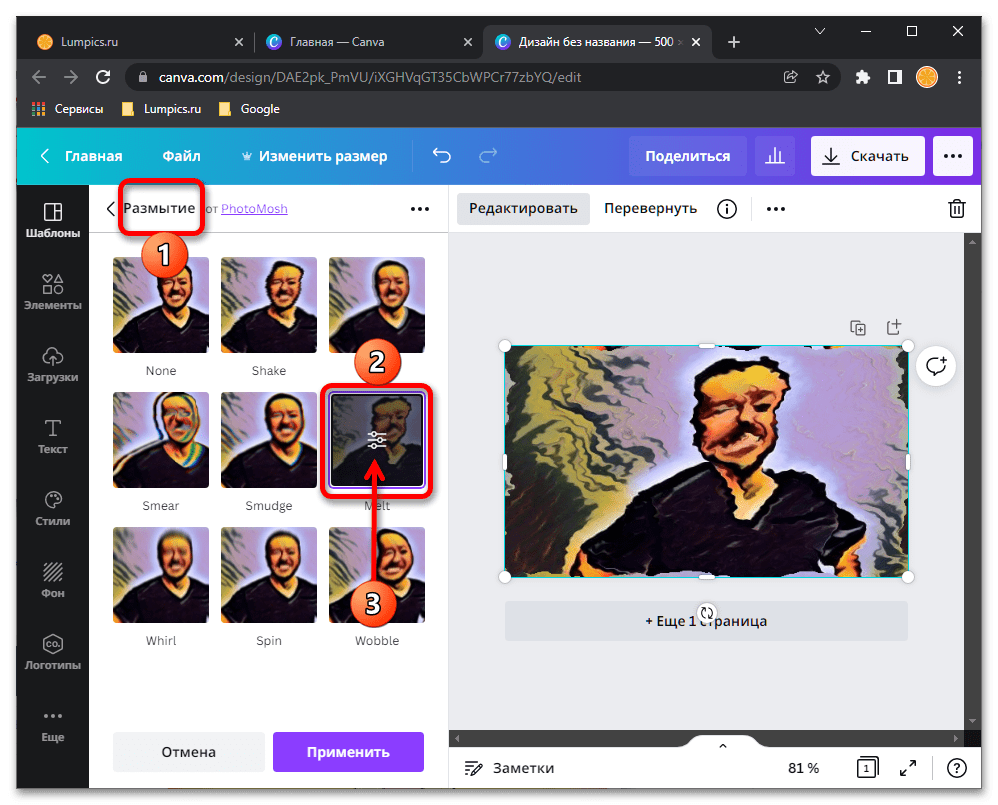
Task: Open the Файл menu
Action: tap(181, 156)
